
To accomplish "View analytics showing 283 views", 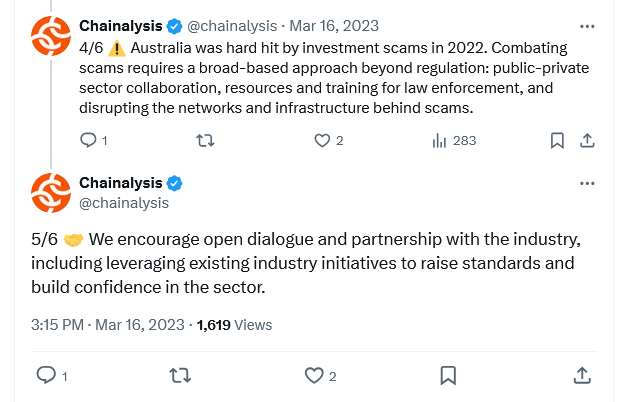I will (454, 140).
